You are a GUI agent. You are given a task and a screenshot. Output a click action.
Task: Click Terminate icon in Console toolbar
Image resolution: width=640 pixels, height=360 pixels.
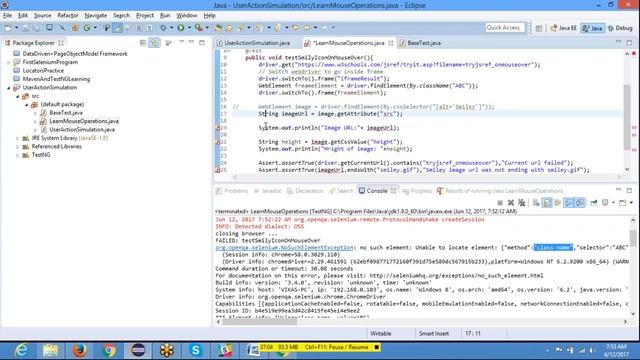500,203
